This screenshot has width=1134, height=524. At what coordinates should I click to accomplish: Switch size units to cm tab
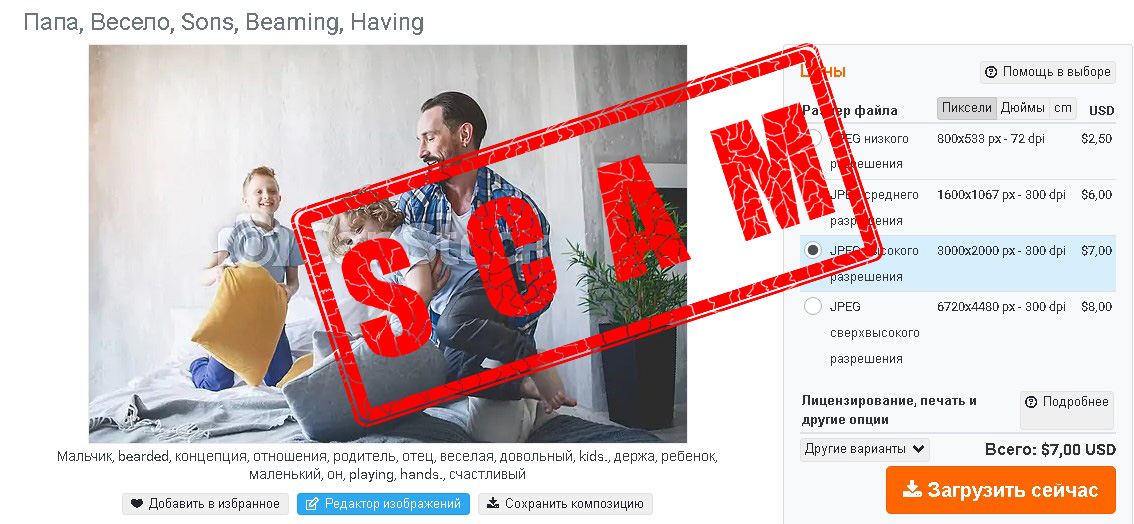pyautogui.click(x=1062, y=108)
